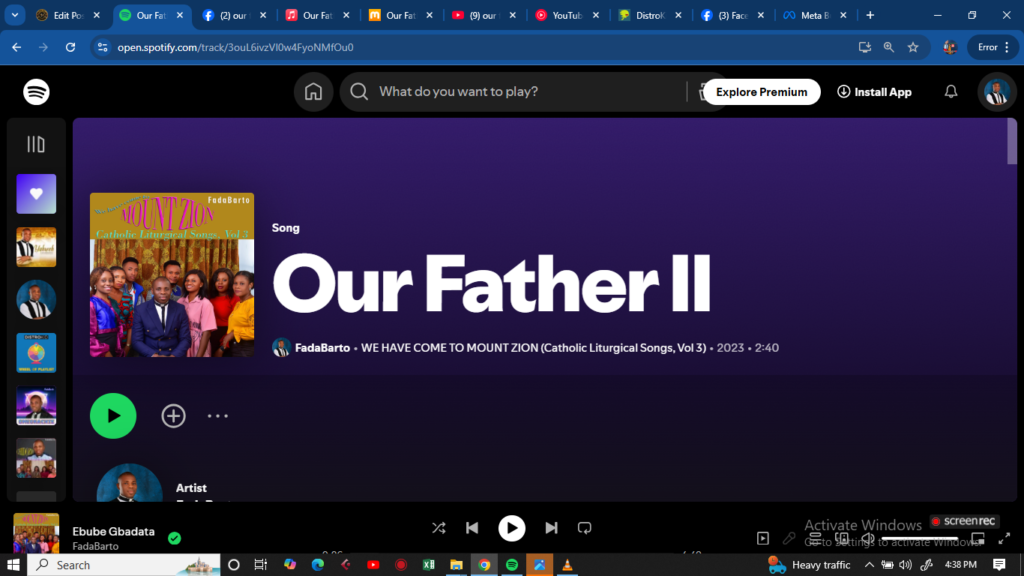Expand the taskbar hidden icons chevron
1024x576 pixels.
pos(869,564)
